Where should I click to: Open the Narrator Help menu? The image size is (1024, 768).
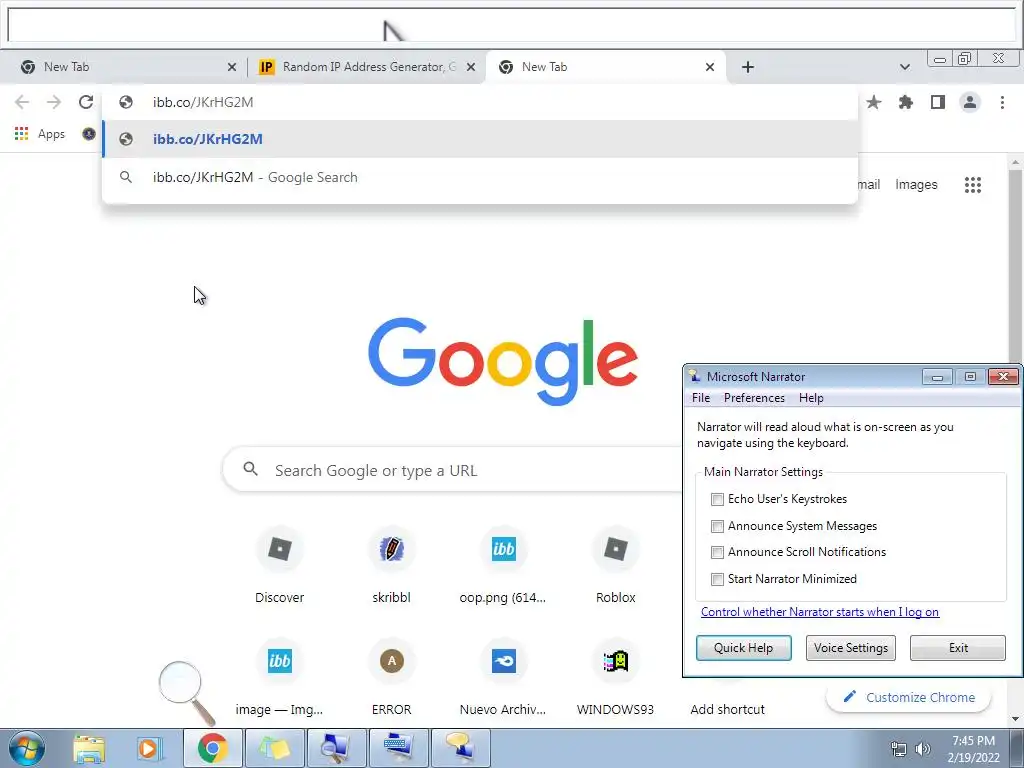(811, 398)
